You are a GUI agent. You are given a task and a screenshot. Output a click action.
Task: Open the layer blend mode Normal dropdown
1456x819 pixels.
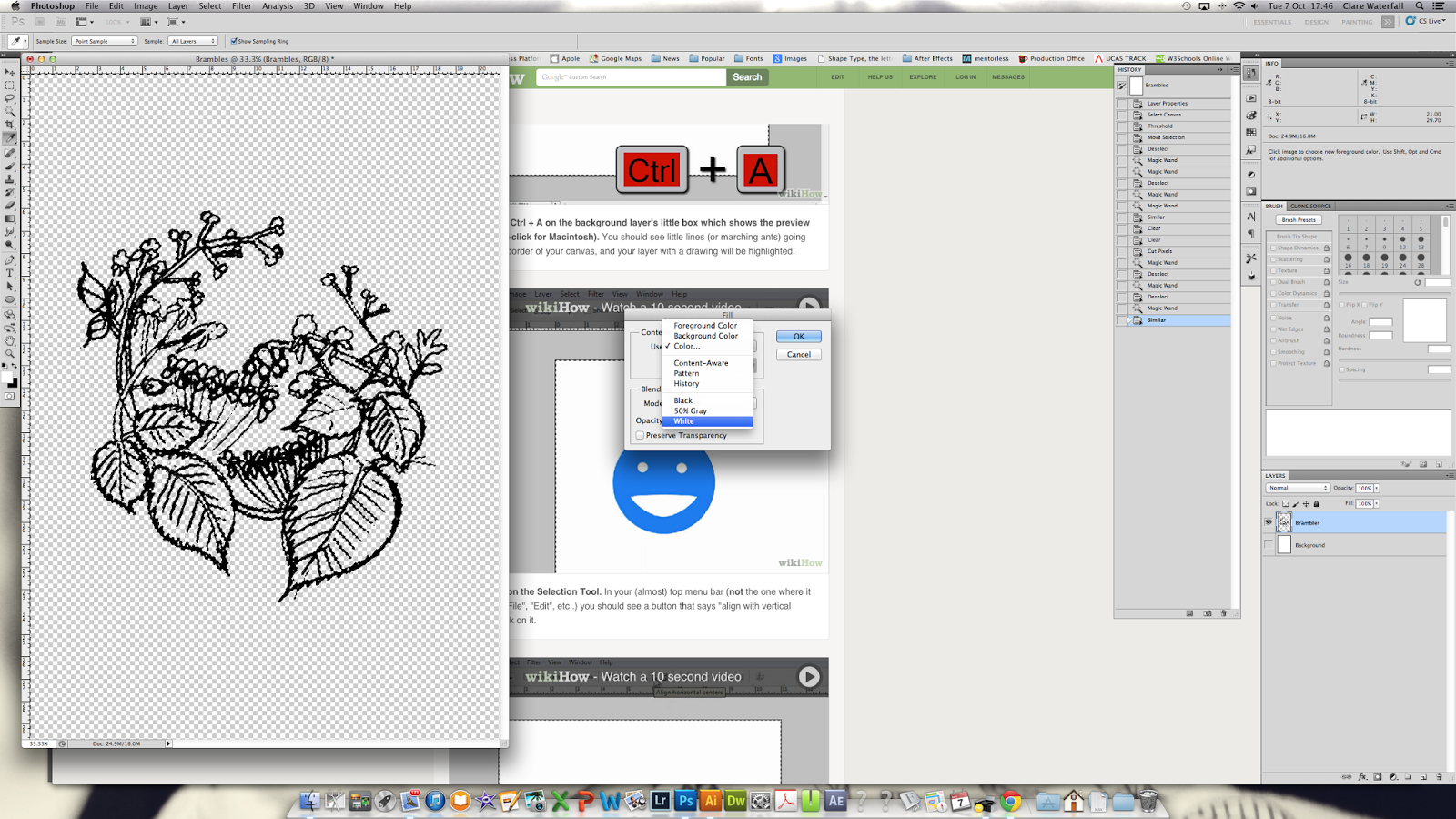[1298, 489]
